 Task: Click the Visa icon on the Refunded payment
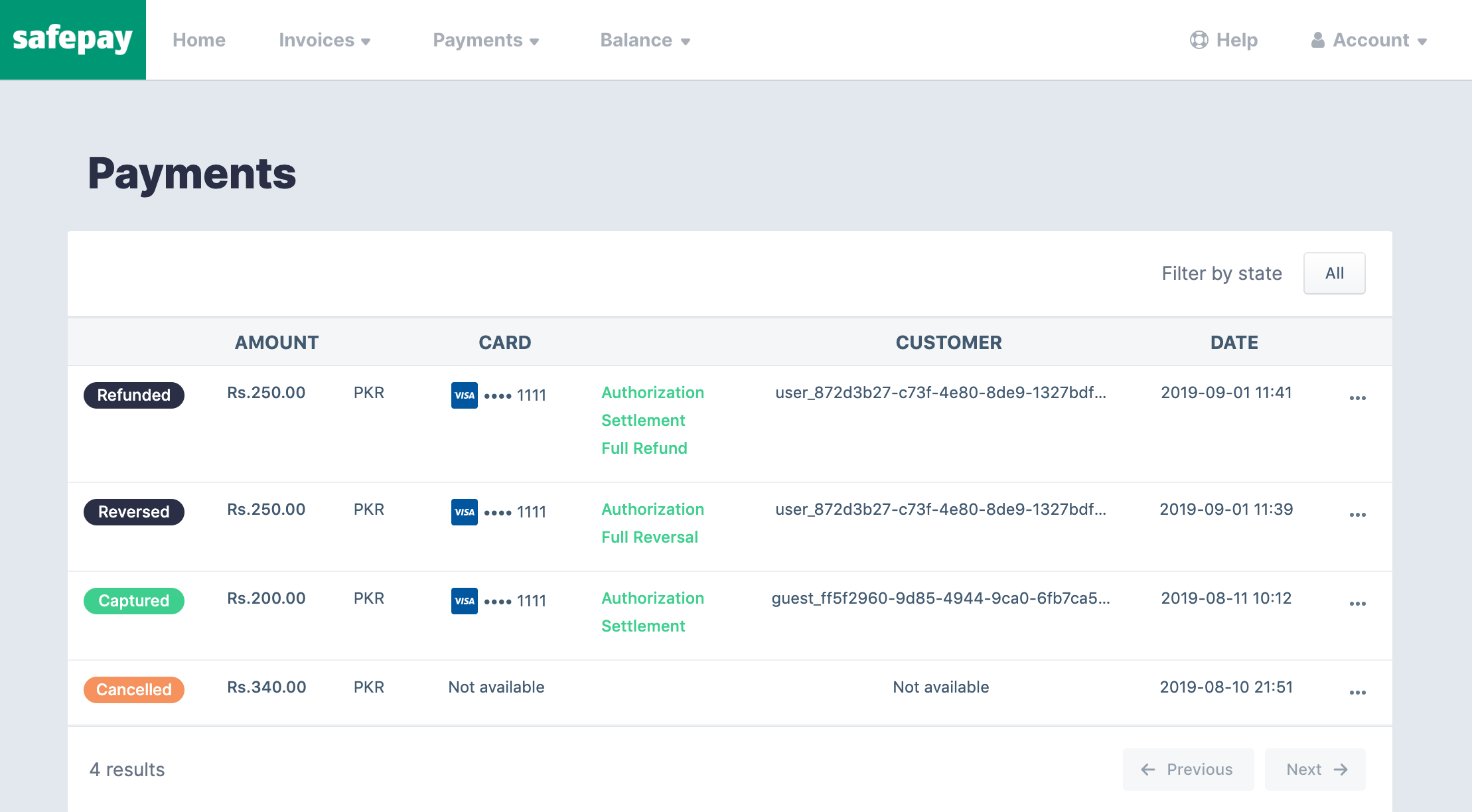coord(464,395)
